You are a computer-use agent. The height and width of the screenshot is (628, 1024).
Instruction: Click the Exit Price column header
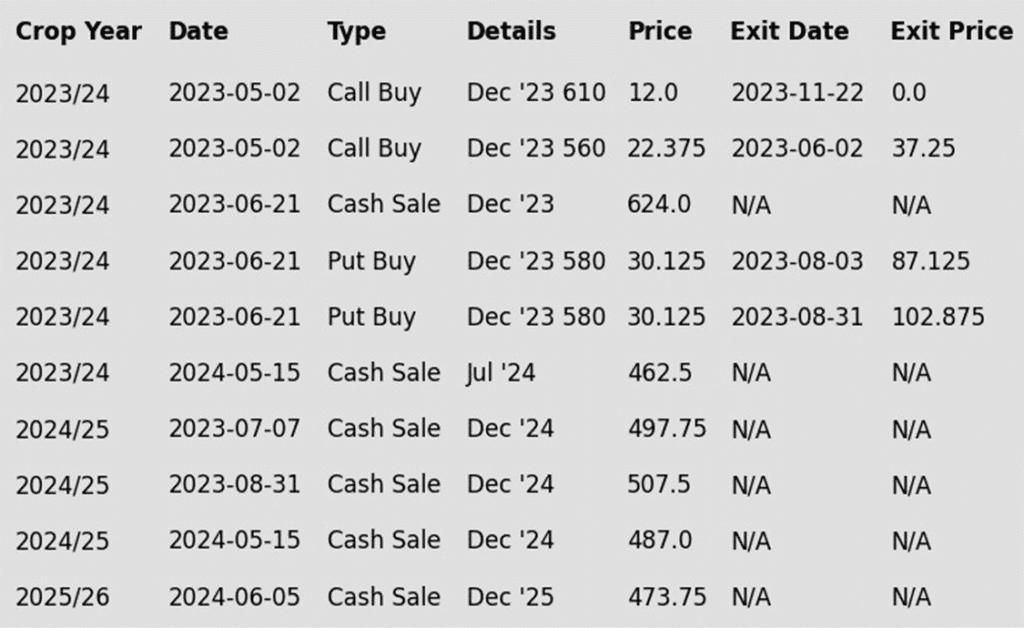[x=952, y=31]
